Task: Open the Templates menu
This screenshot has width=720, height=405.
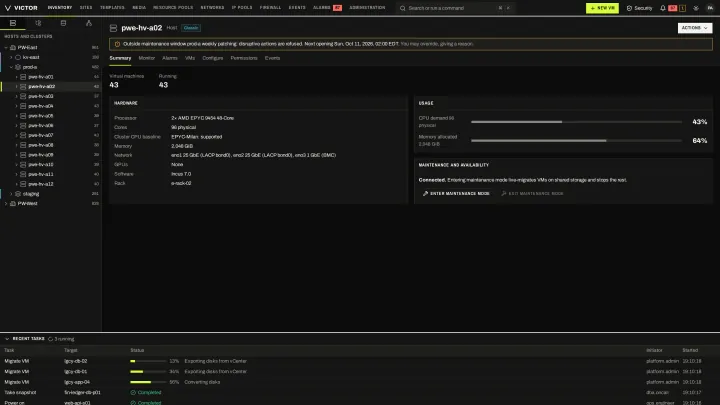Action: click(112, 8)
